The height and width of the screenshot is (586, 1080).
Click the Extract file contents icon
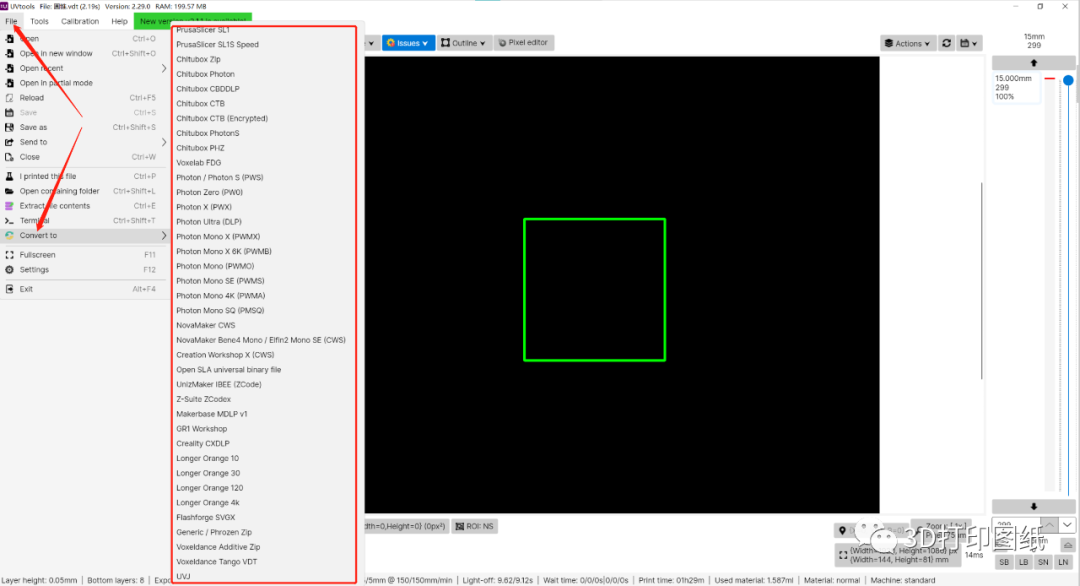[x=9, y=206]
